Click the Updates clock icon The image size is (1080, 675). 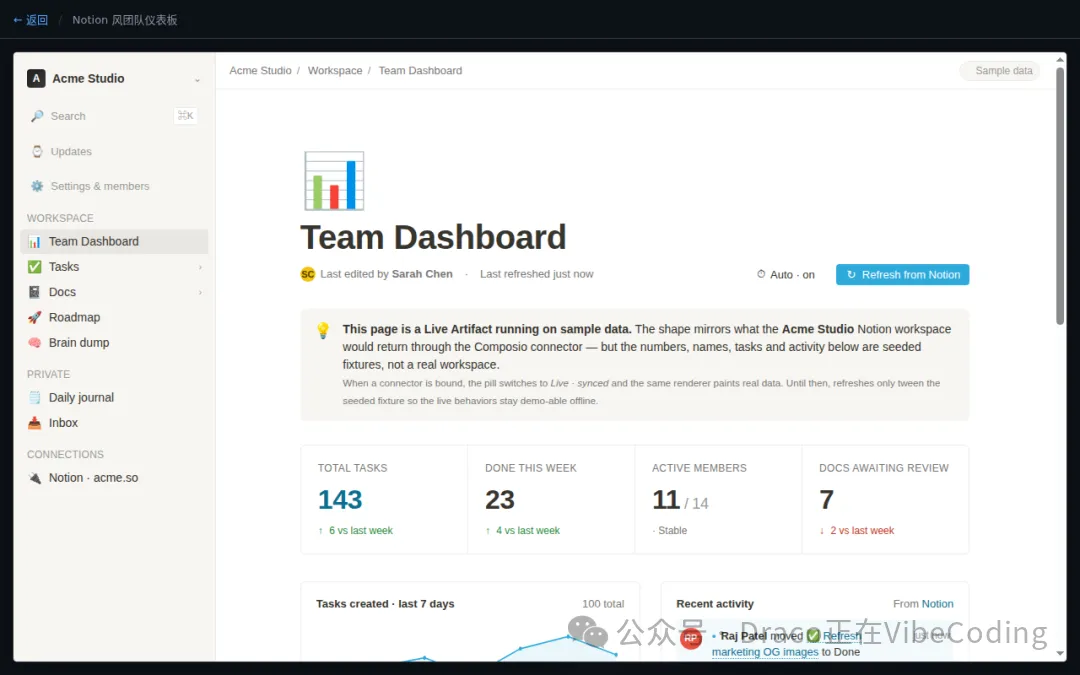(37, 151)
